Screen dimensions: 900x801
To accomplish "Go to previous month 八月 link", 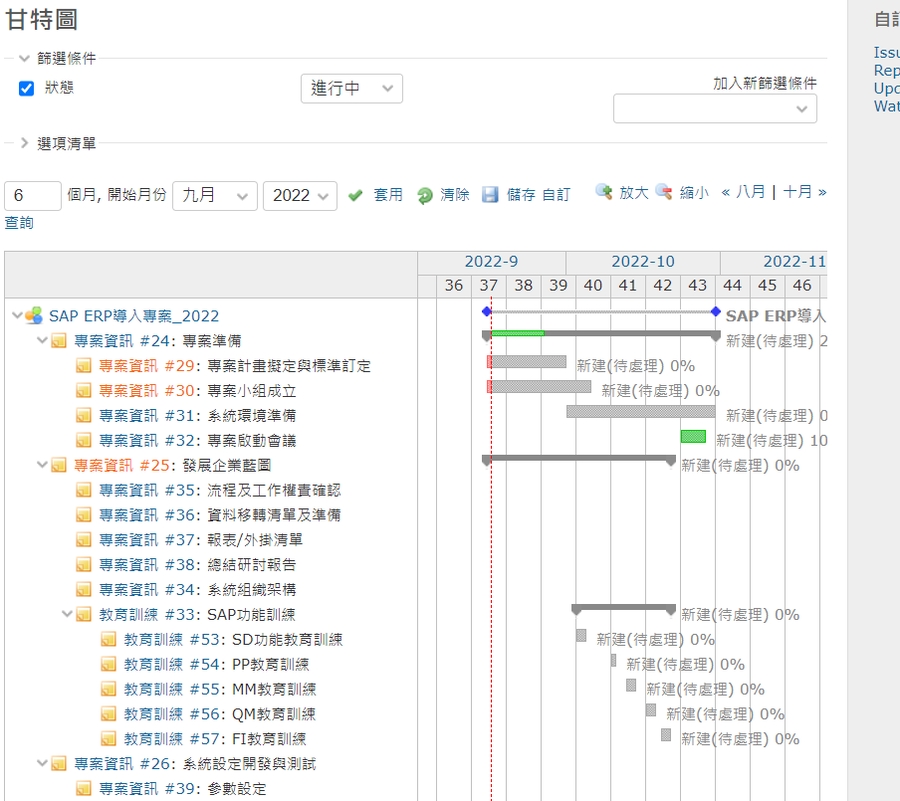I will (743, 192).
